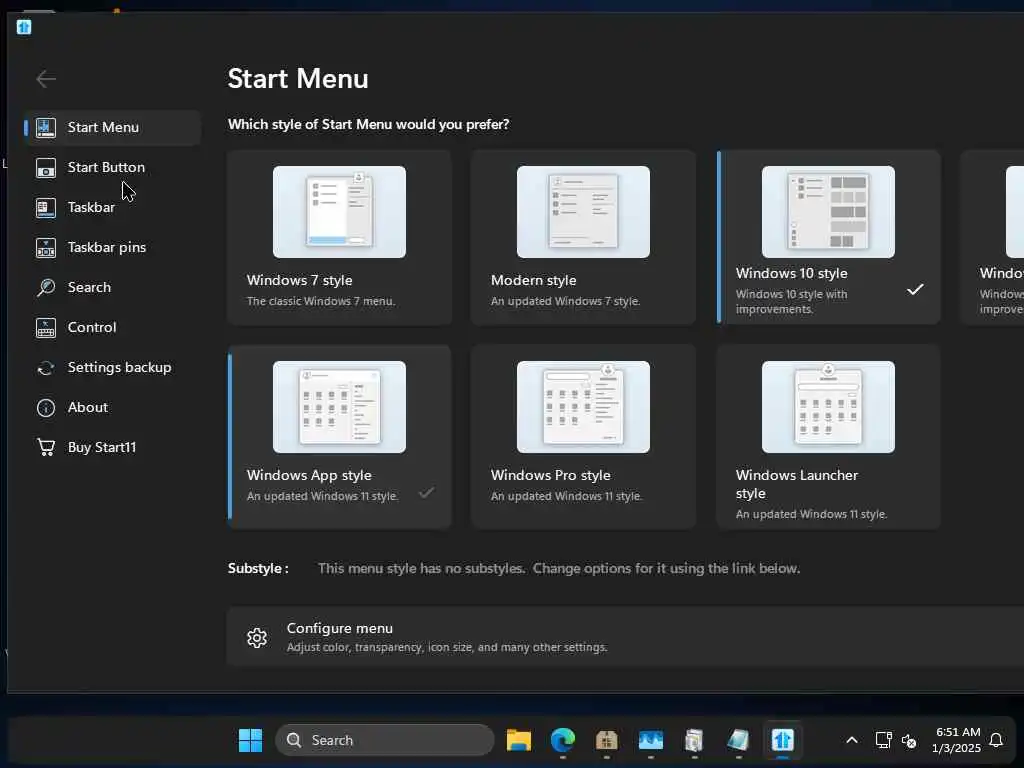Select the Windows Launcher style option
The image size is (1024, 768).
coord(829,437)
